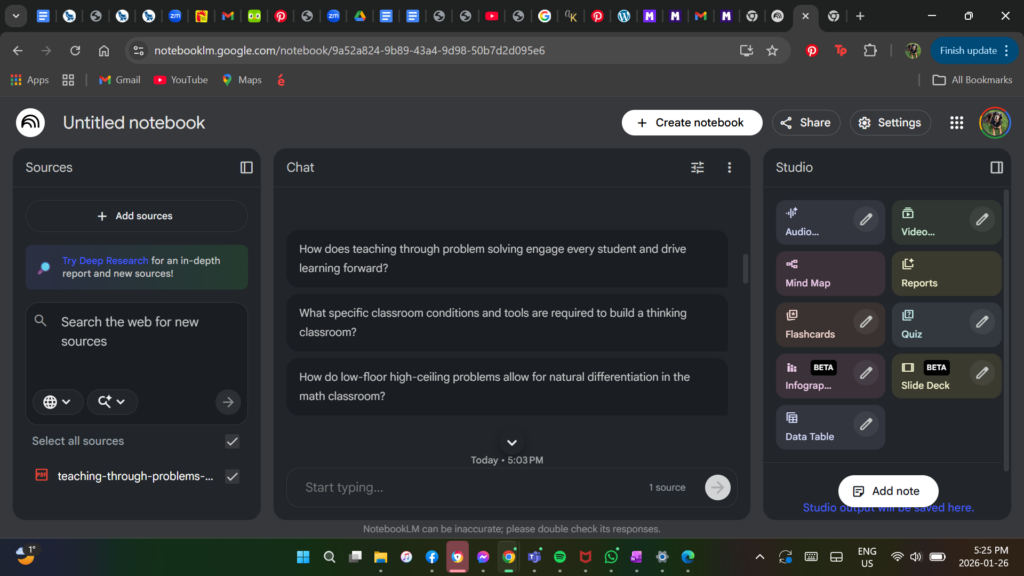Open chat configuration sliders icon
The width and height of the screenshot is (1024, 576).
(697, 168)
